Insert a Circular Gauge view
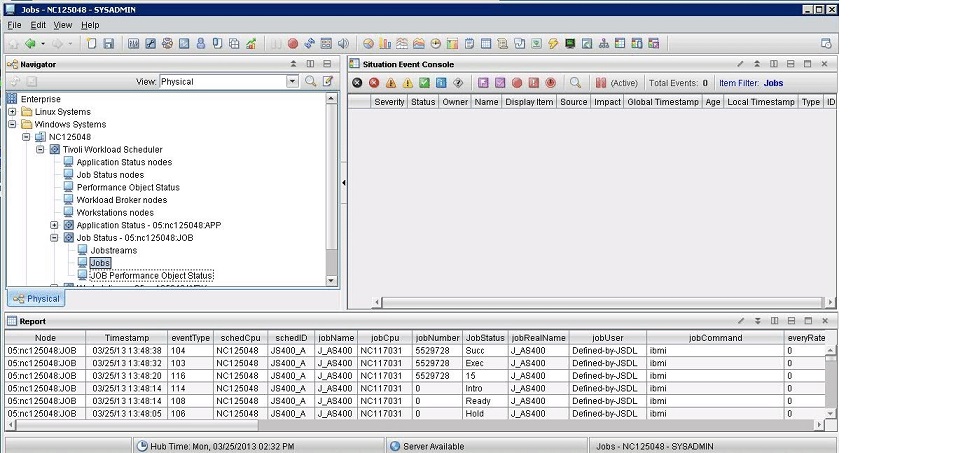 435,44
